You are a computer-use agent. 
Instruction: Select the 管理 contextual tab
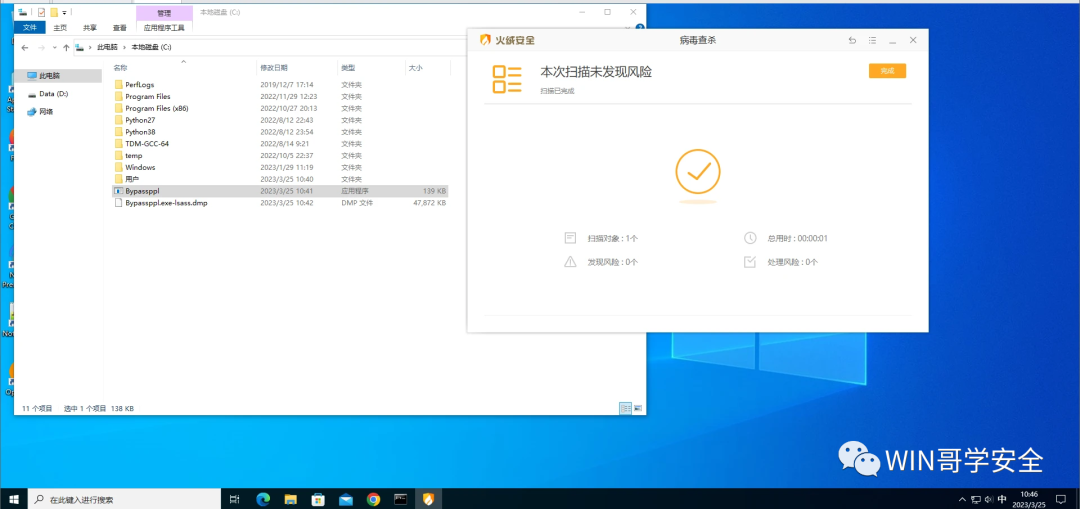(x=164, y=13)
